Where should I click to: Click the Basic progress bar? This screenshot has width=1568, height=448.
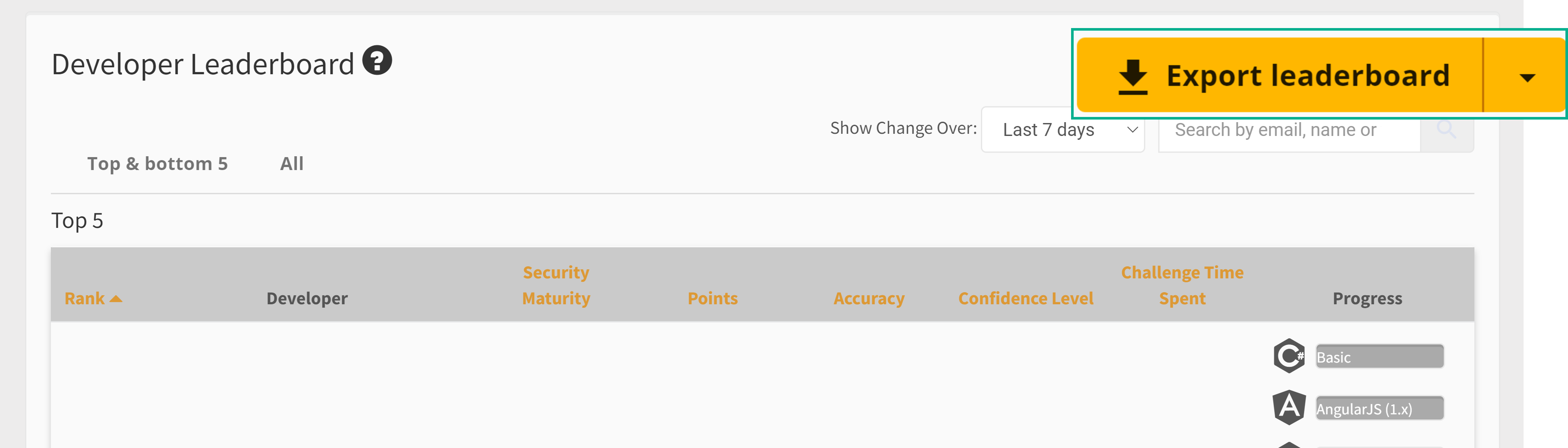1379,357
